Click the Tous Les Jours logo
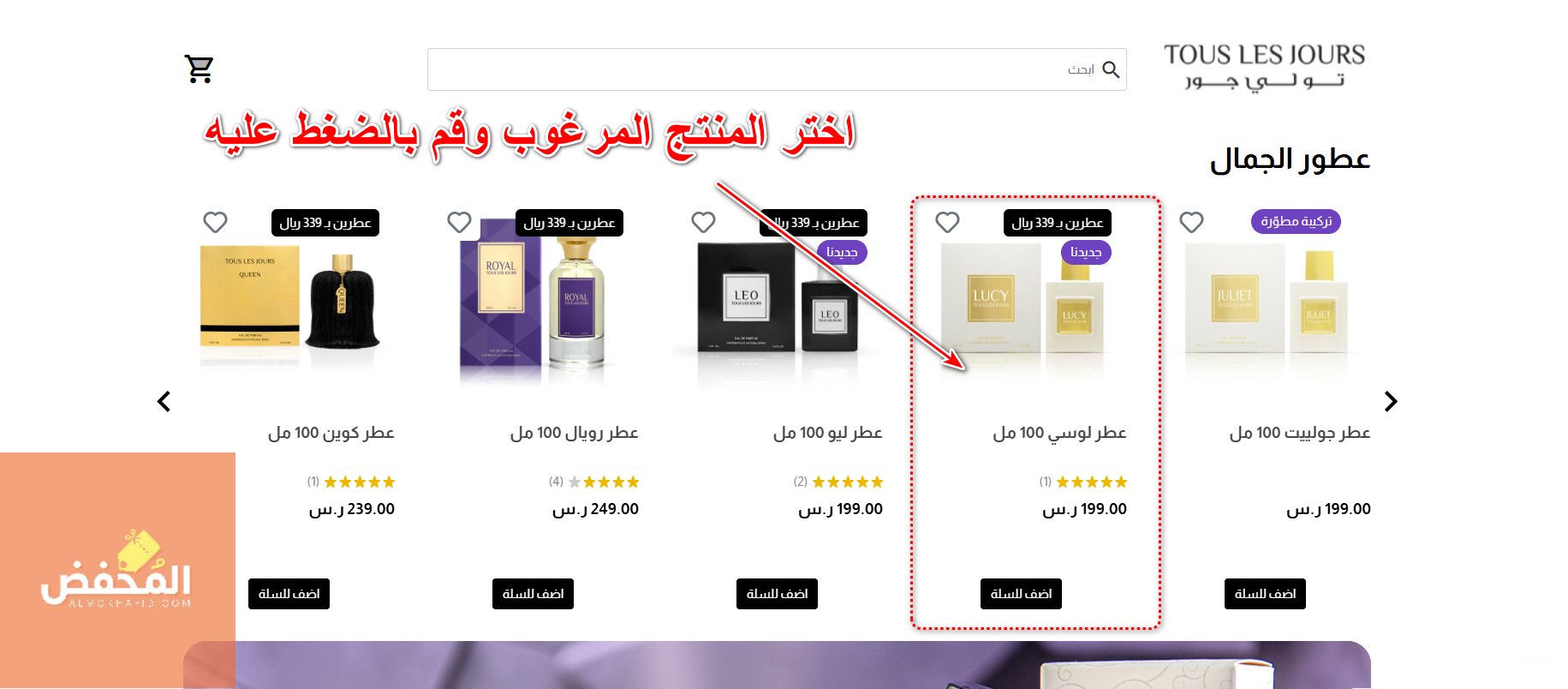Viewport: 1568px width, 689px height. pyautogui.click(x=1264, y=66)
